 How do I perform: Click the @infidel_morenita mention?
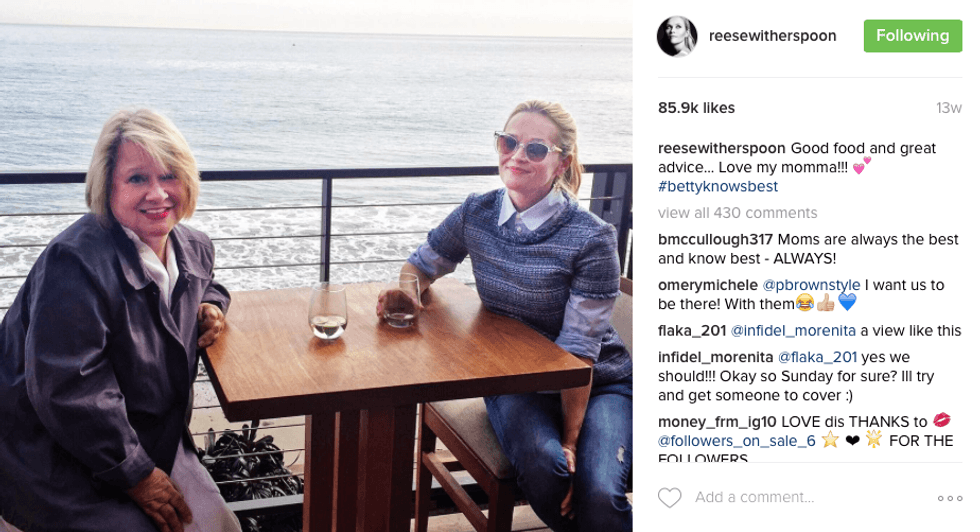[x=793, y=330]
